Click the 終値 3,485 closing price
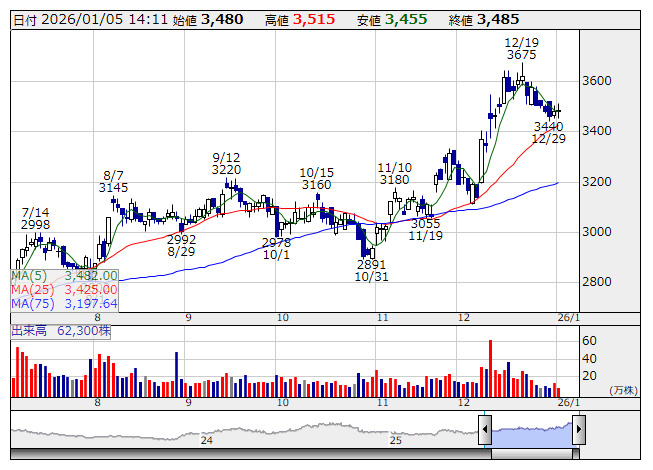This screenshot has height=470, width=653. (484, 20)
